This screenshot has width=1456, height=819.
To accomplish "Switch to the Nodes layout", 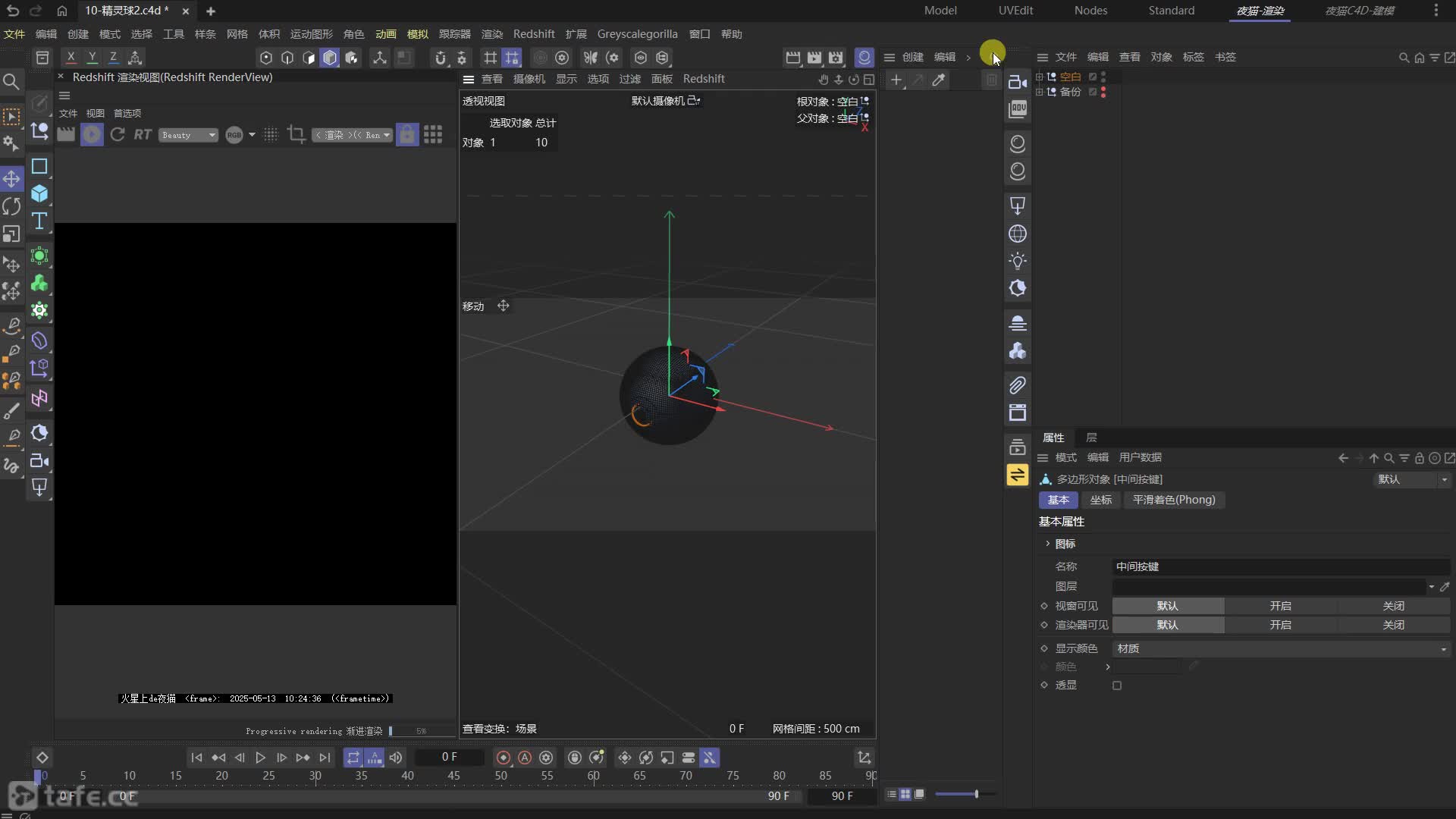I will pyautogui.click(x=1090, y=11).
